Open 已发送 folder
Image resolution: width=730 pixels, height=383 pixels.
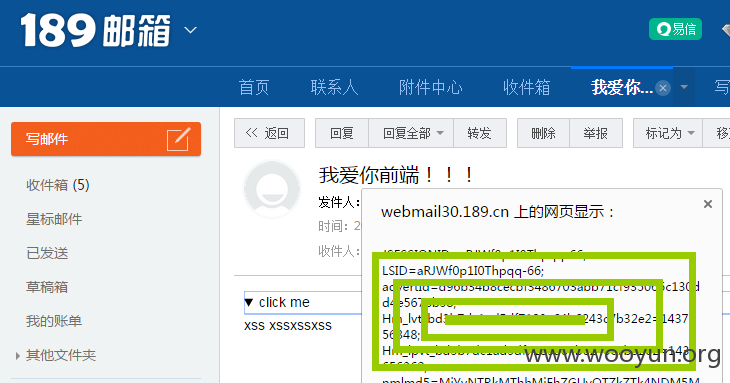click(x=47, y=253)
